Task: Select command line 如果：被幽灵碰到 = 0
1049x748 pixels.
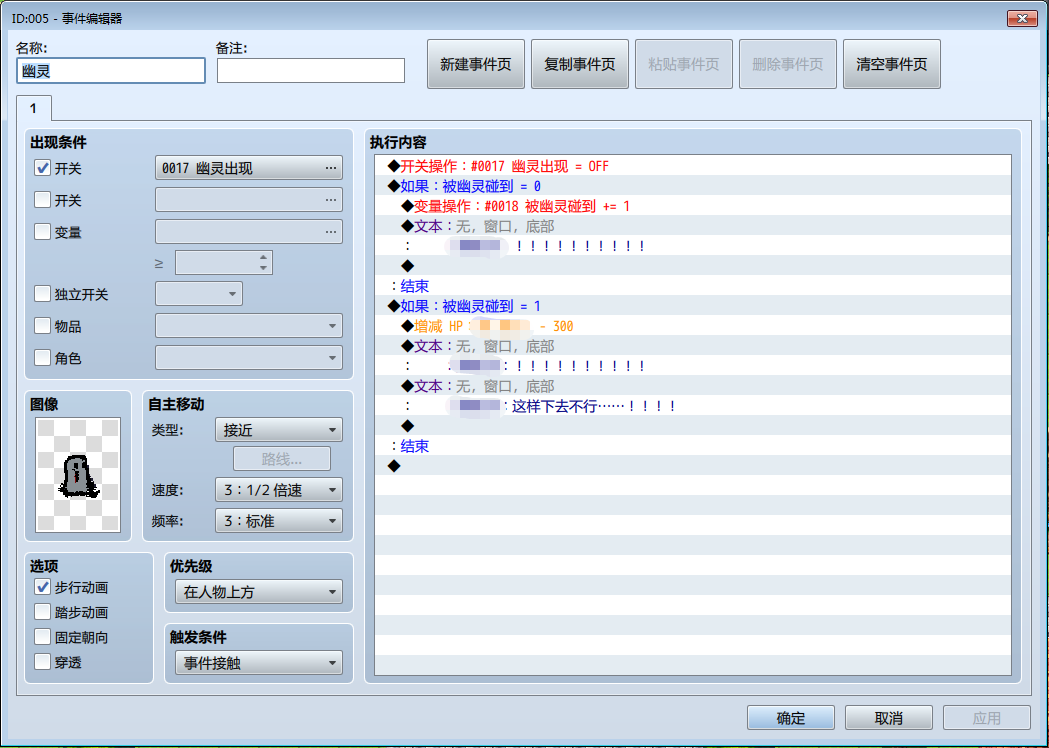Action: pos(693,186)
